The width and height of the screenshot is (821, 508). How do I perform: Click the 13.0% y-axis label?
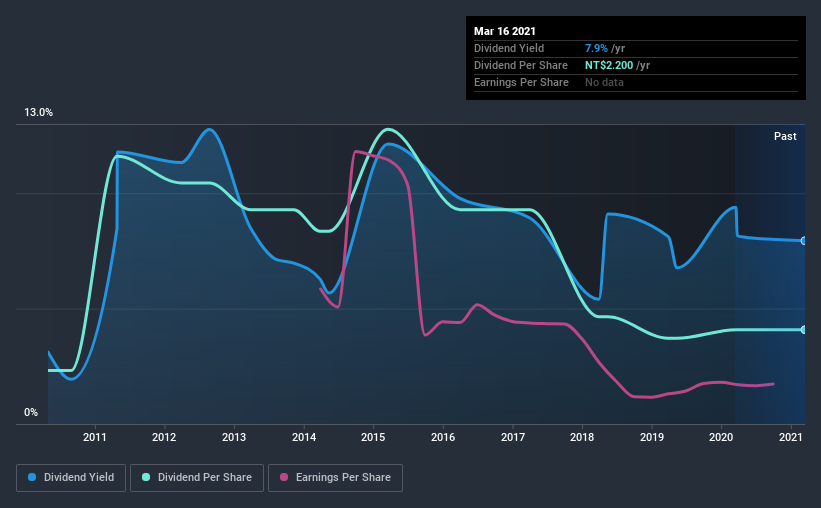click(38, 113)
